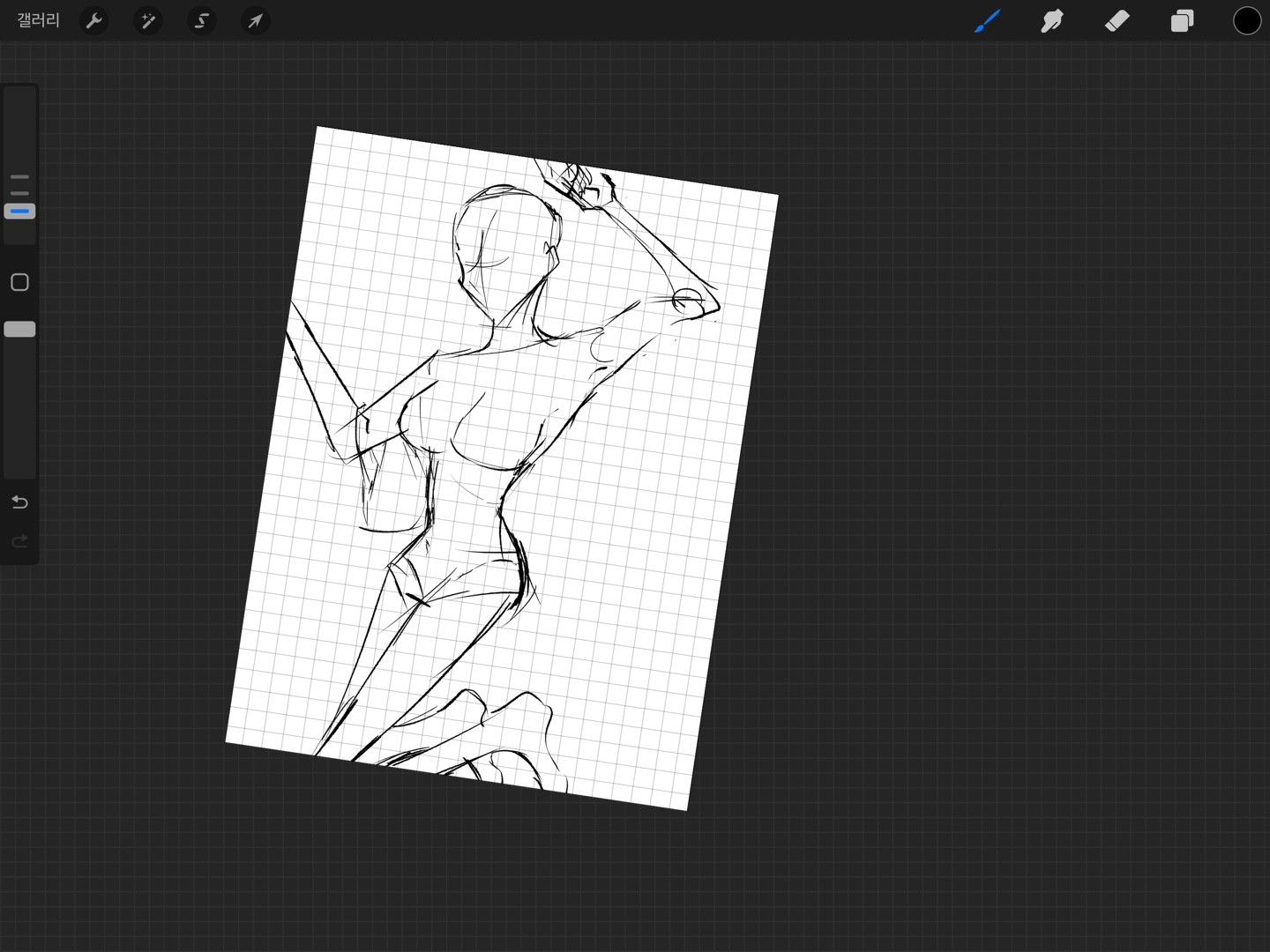The width and height of the screenshot is (1270, 952).
Task: Activate the Transform arrow tool
Action: 256,20
